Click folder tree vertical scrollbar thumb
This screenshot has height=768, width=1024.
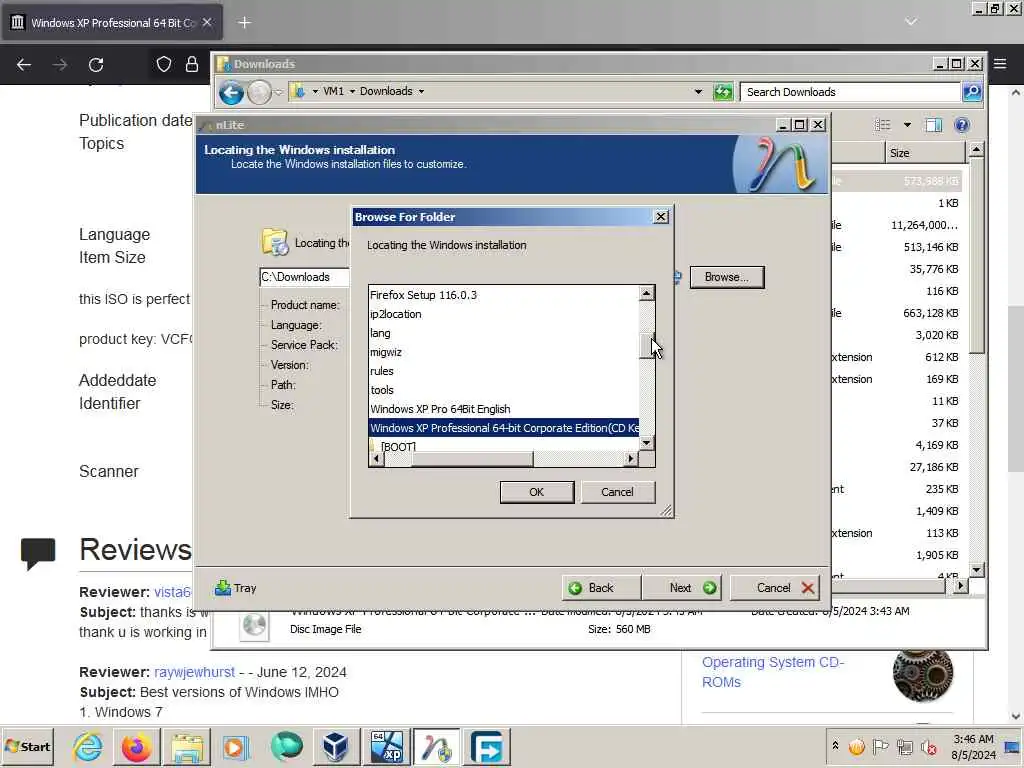point(647,345)
